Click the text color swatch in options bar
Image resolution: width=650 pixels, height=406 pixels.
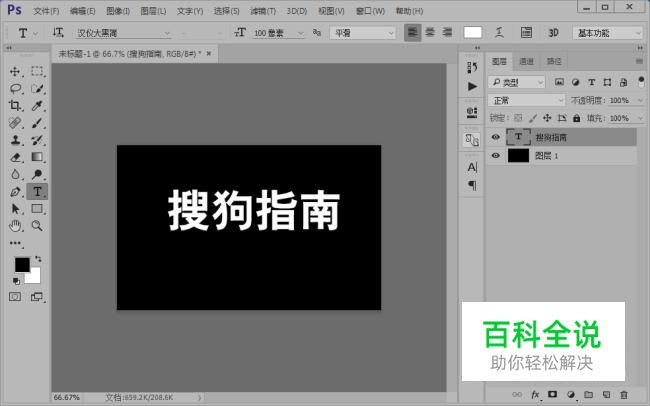[473, 32]
